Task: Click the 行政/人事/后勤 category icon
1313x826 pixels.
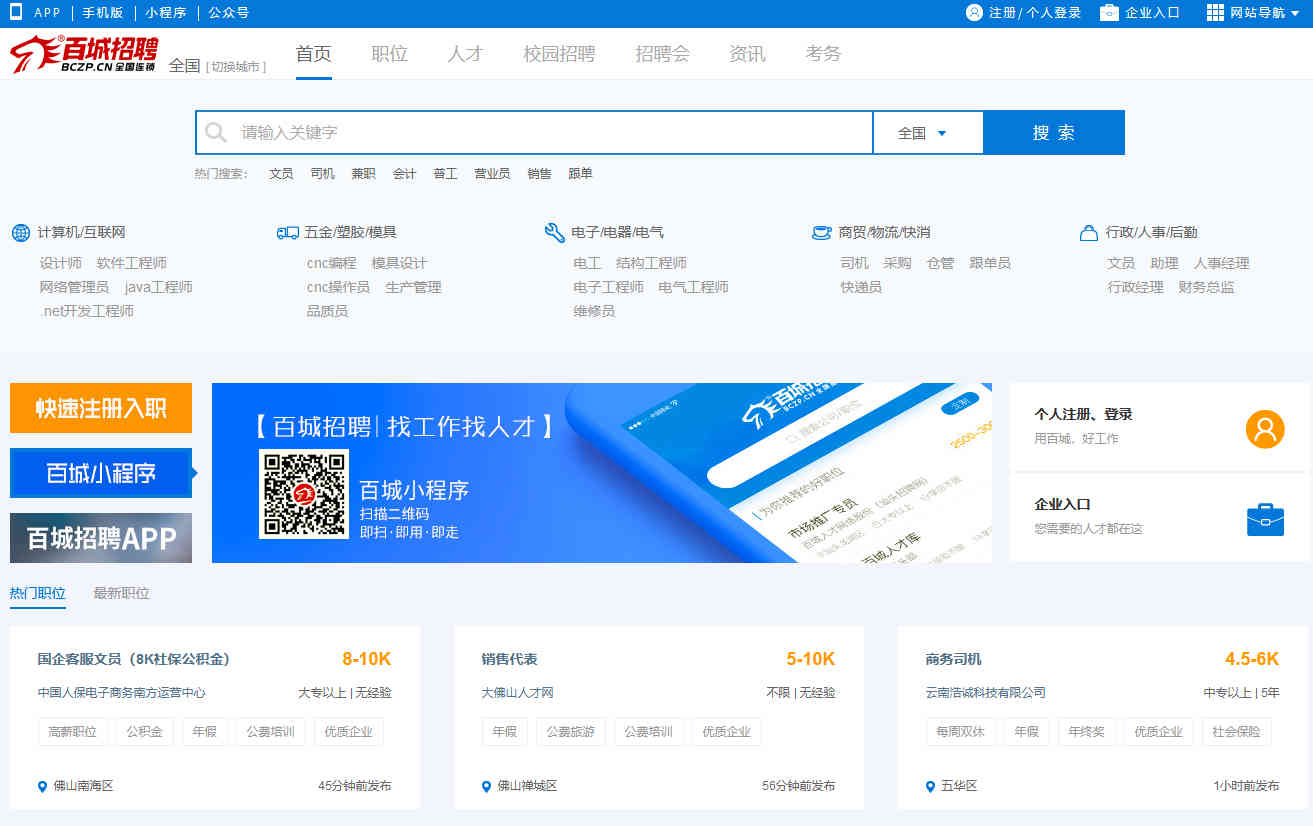Action: pyautogui.click(x=1088, y=232)
